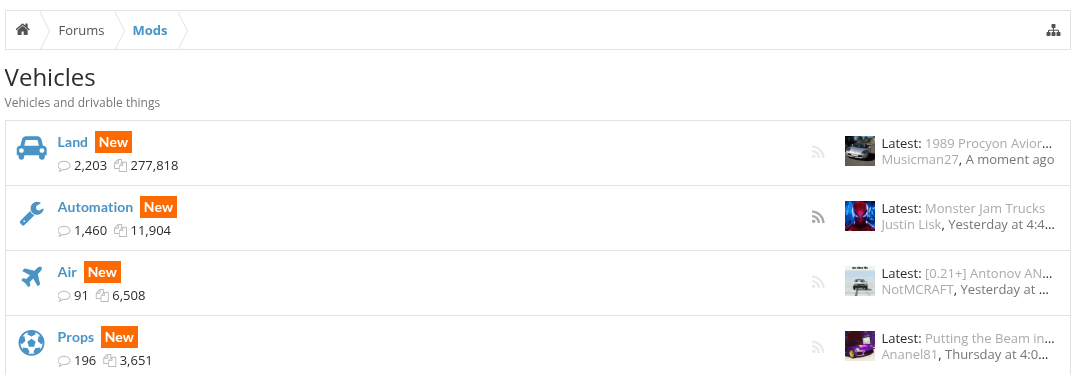This screenshot has height=375, width=1083.
Task: Select the Mods breadcrumb item
Action: (x=150, y=30)
